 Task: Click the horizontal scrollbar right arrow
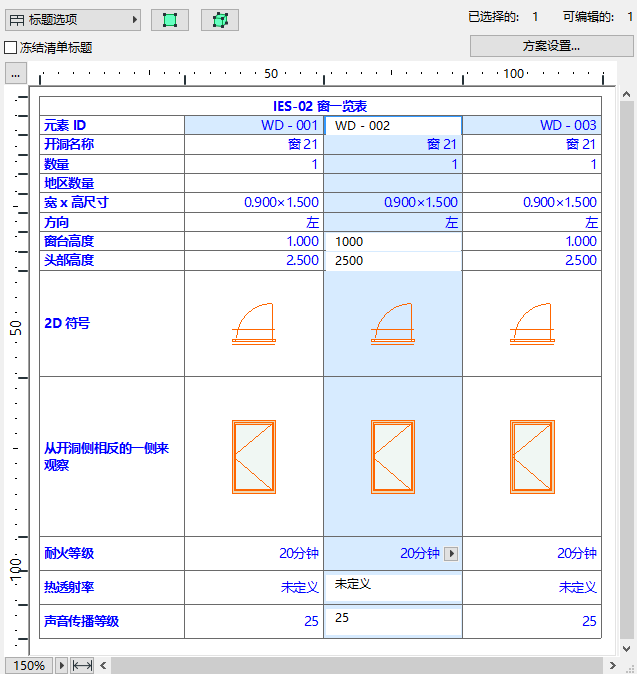613,666
